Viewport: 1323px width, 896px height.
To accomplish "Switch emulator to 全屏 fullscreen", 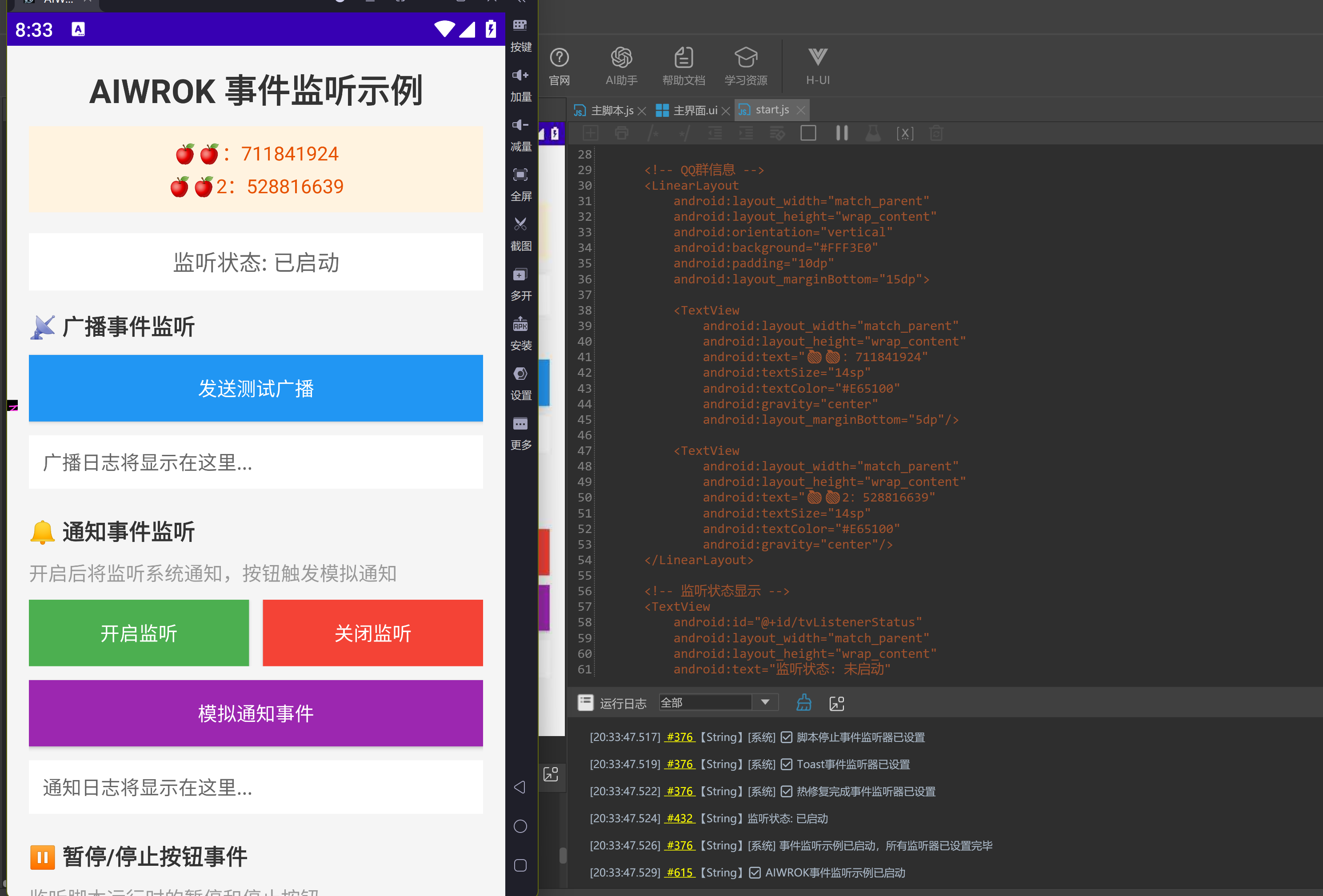I will pyautogui.click(x=520, y=185).
